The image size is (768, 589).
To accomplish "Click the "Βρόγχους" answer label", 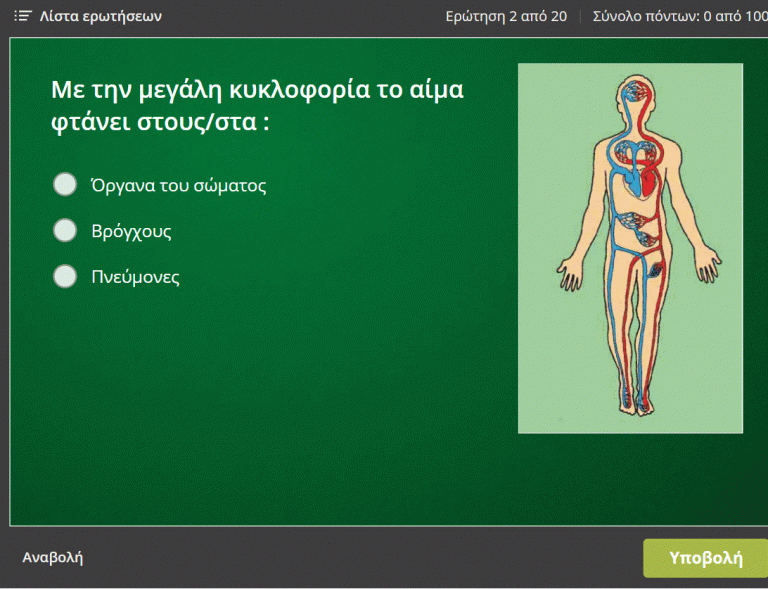I will click(131, 231).
